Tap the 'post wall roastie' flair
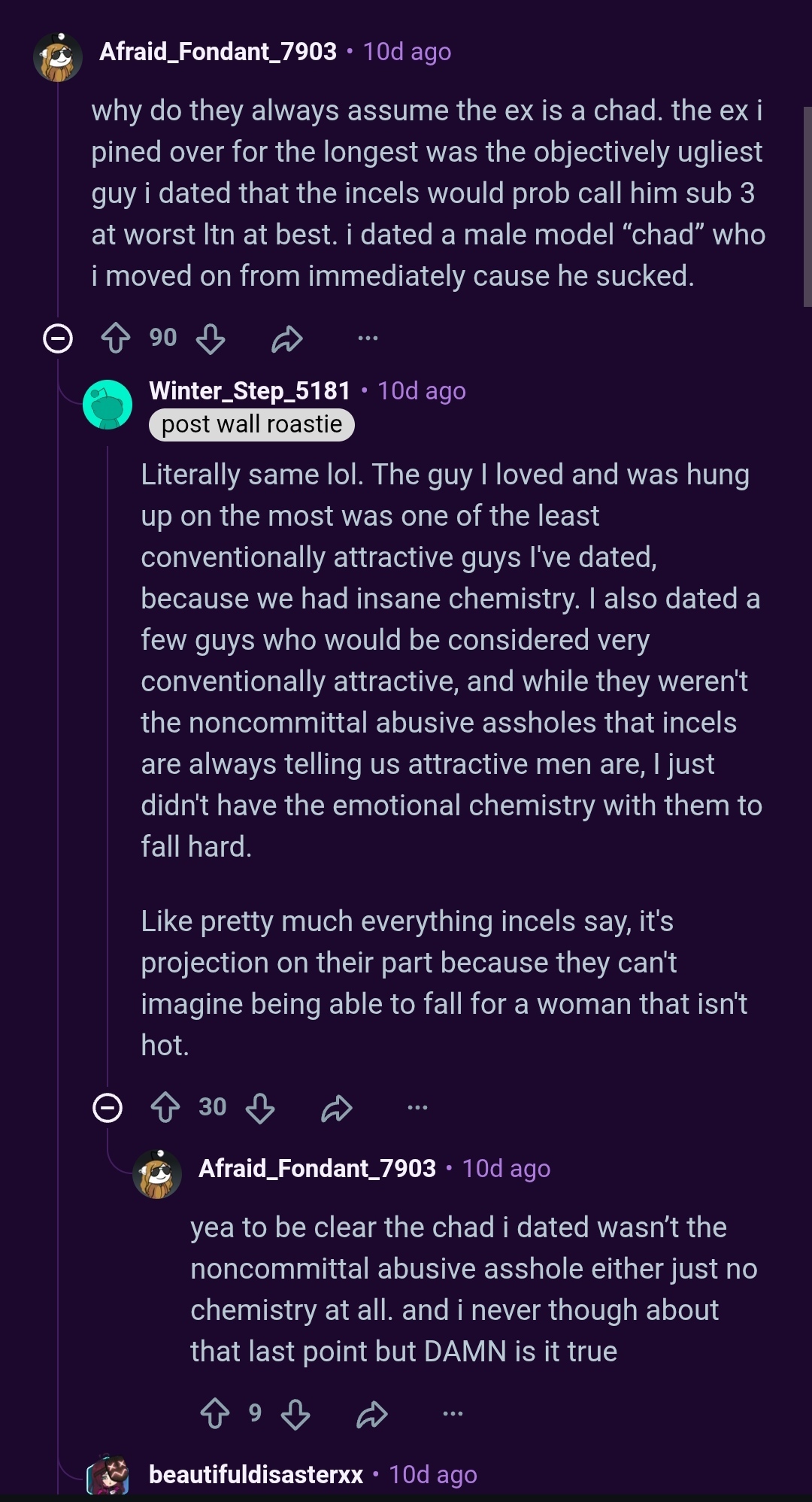The image size is (812, 1502). 252,424
